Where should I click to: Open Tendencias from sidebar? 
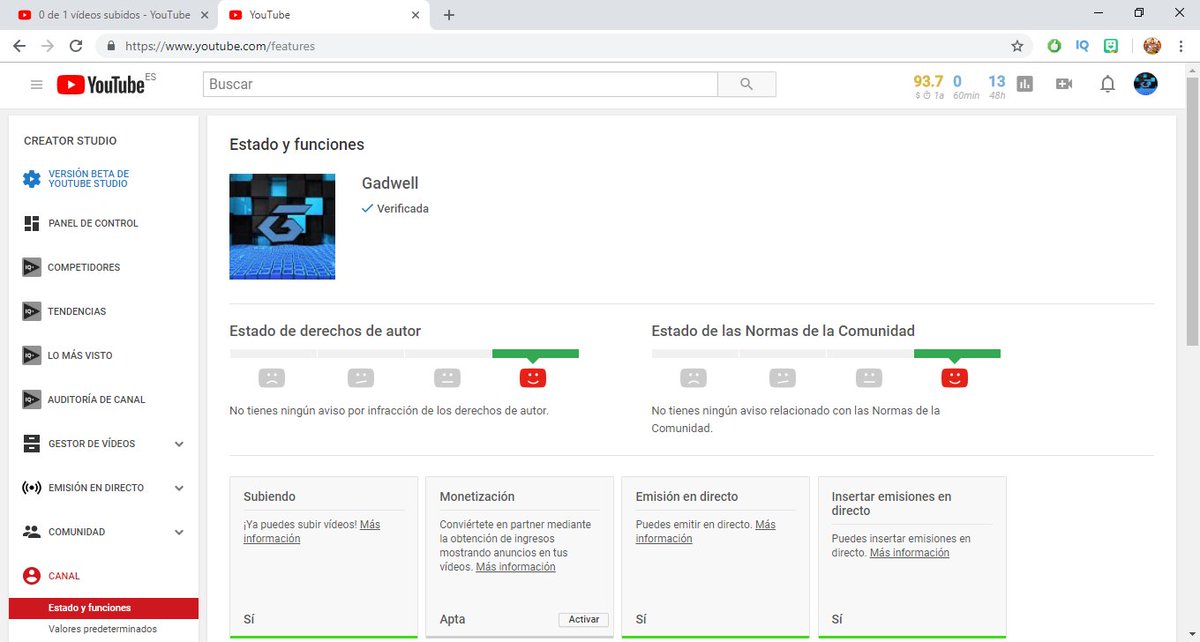click(x=77, y=311)
